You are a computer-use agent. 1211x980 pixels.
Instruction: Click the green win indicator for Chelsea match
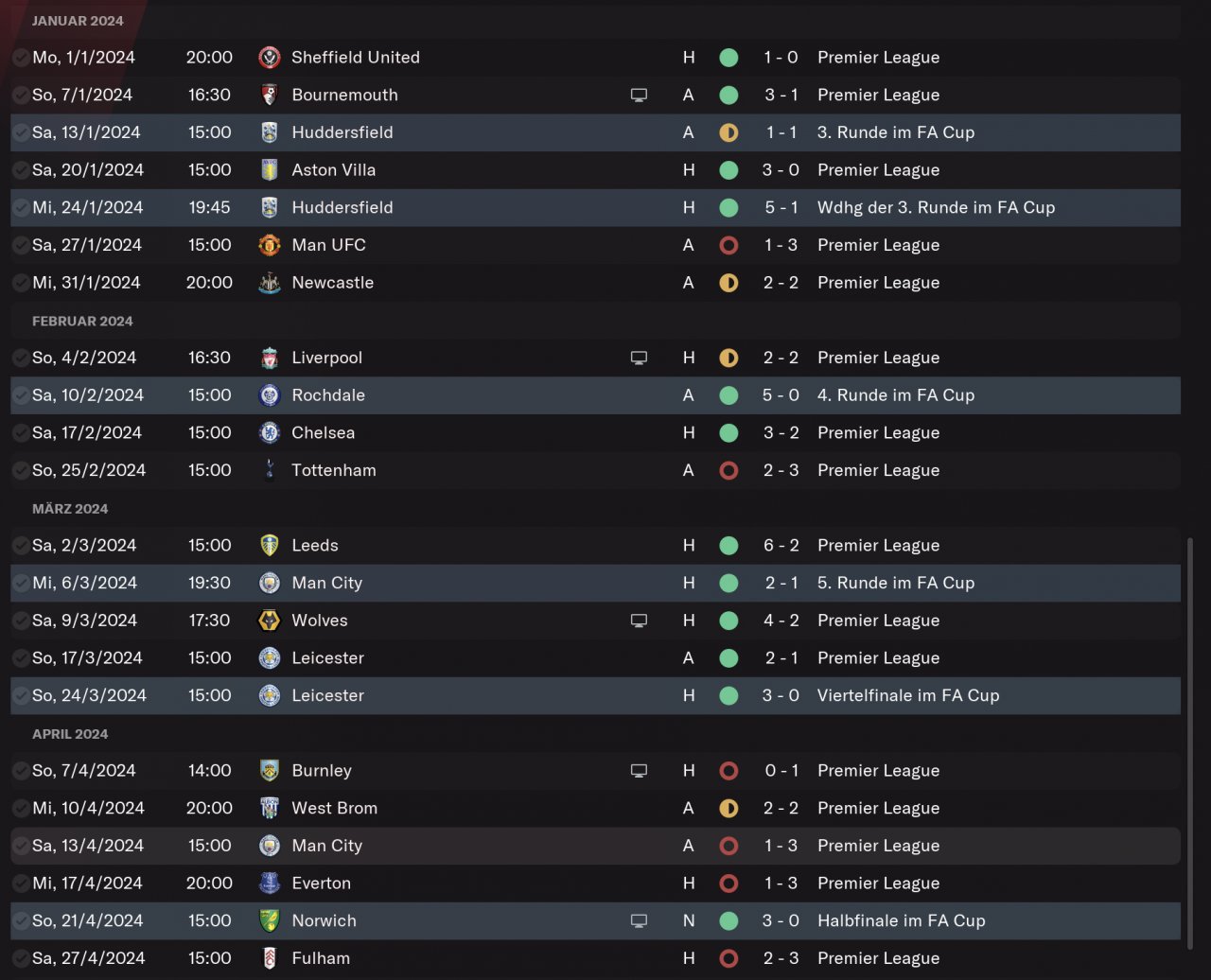728,433
